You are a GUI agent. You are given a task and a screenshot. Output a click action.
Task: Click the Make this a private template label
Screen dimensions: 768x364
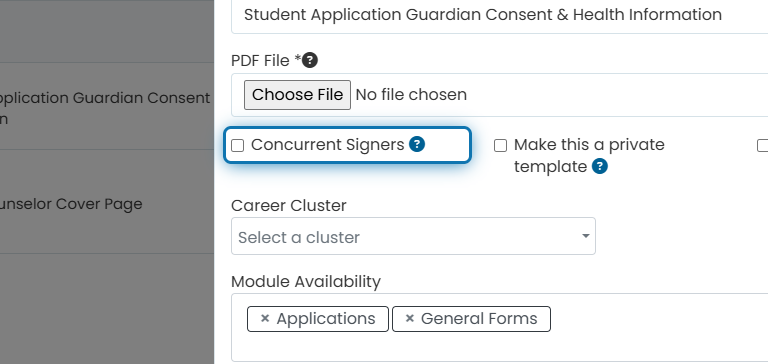click(x=589, y=156)
